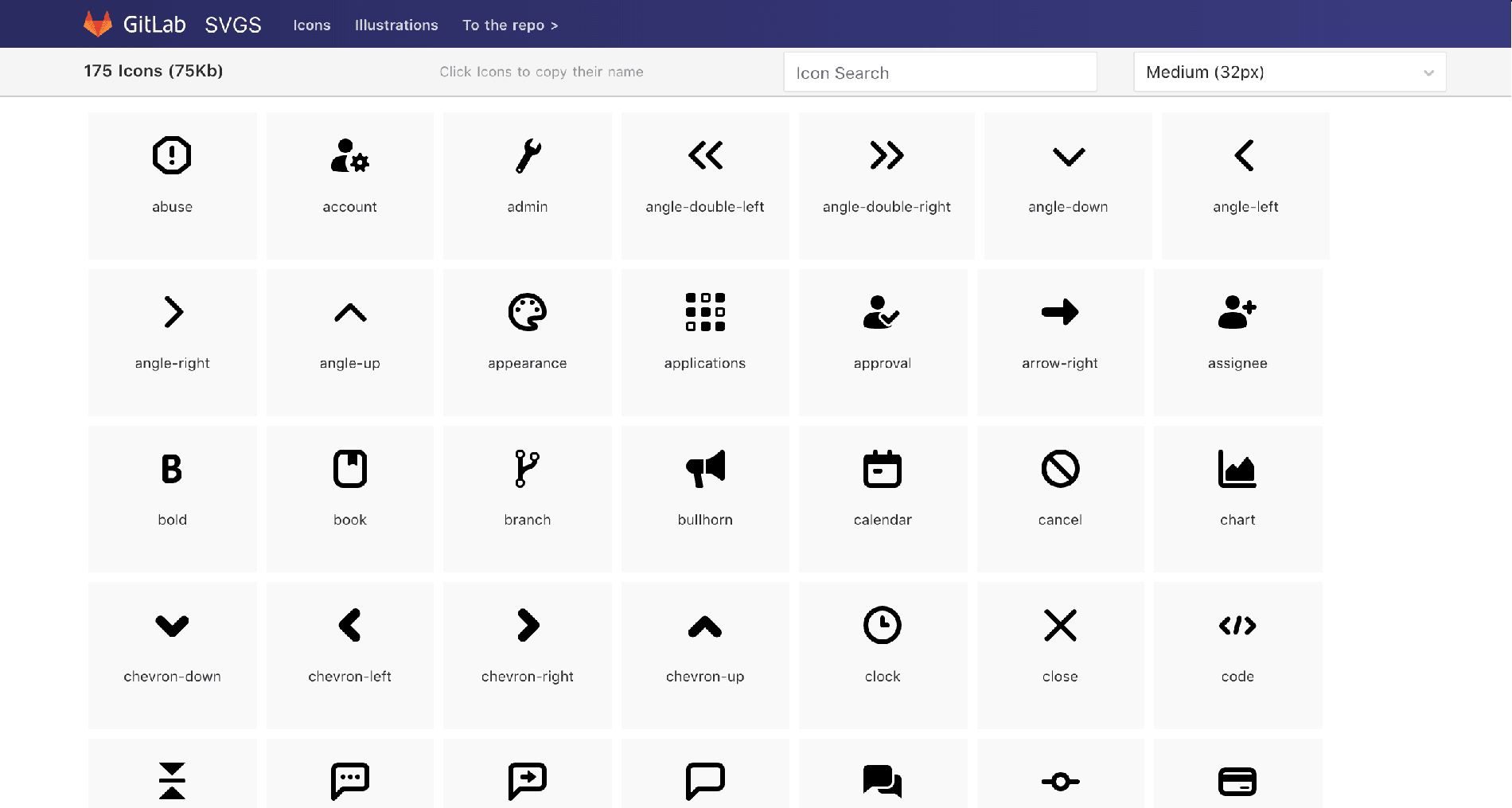Select the empty speech bubble icon
1512x808 pixels.
pos(705,780)
